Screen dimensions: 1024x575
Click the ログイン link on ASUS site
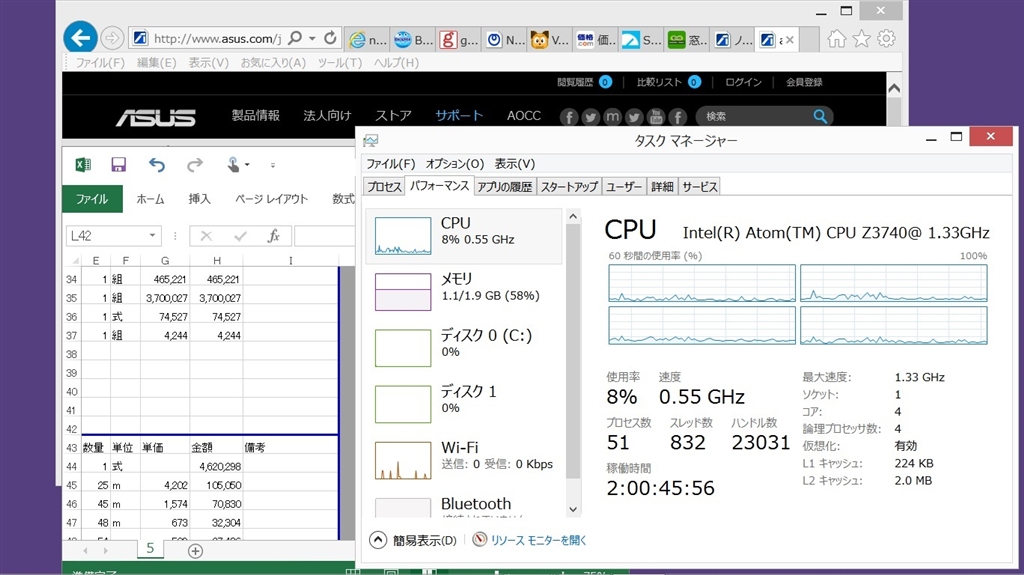pyautogui.click(x=743, y=82)
